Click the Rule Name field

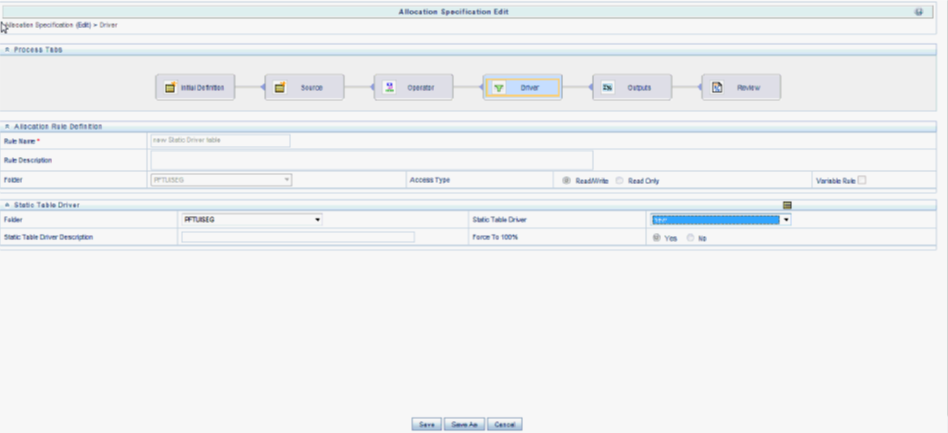click(x=220, y=140)
